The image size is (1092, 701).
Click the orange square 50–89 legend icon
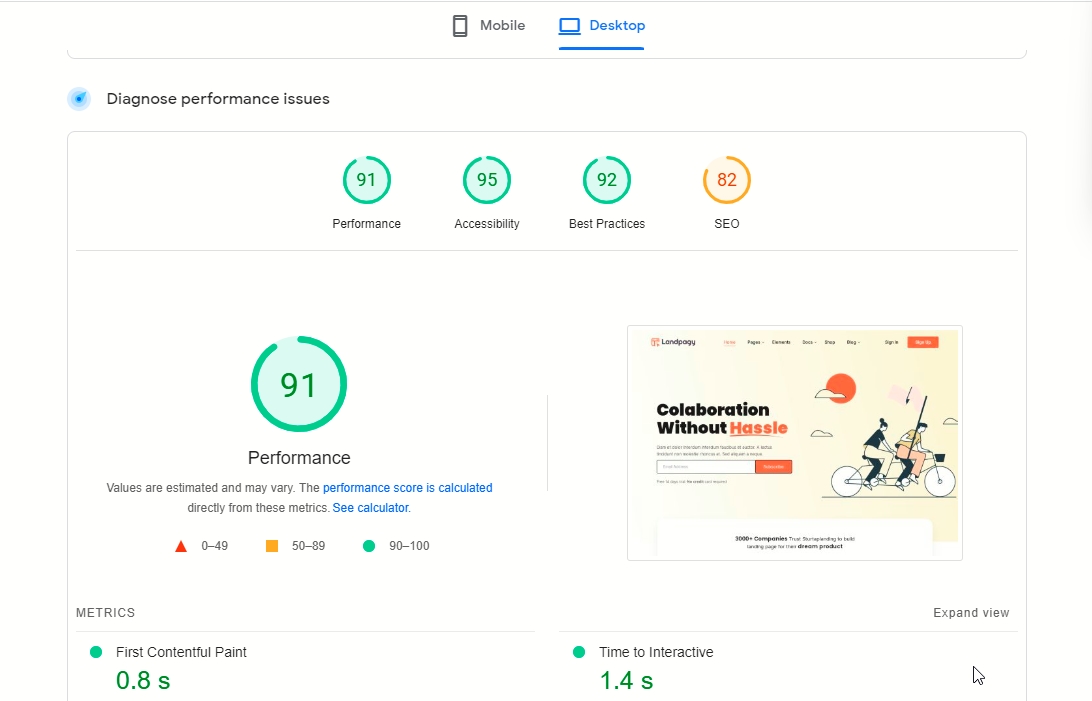point(272,546)
